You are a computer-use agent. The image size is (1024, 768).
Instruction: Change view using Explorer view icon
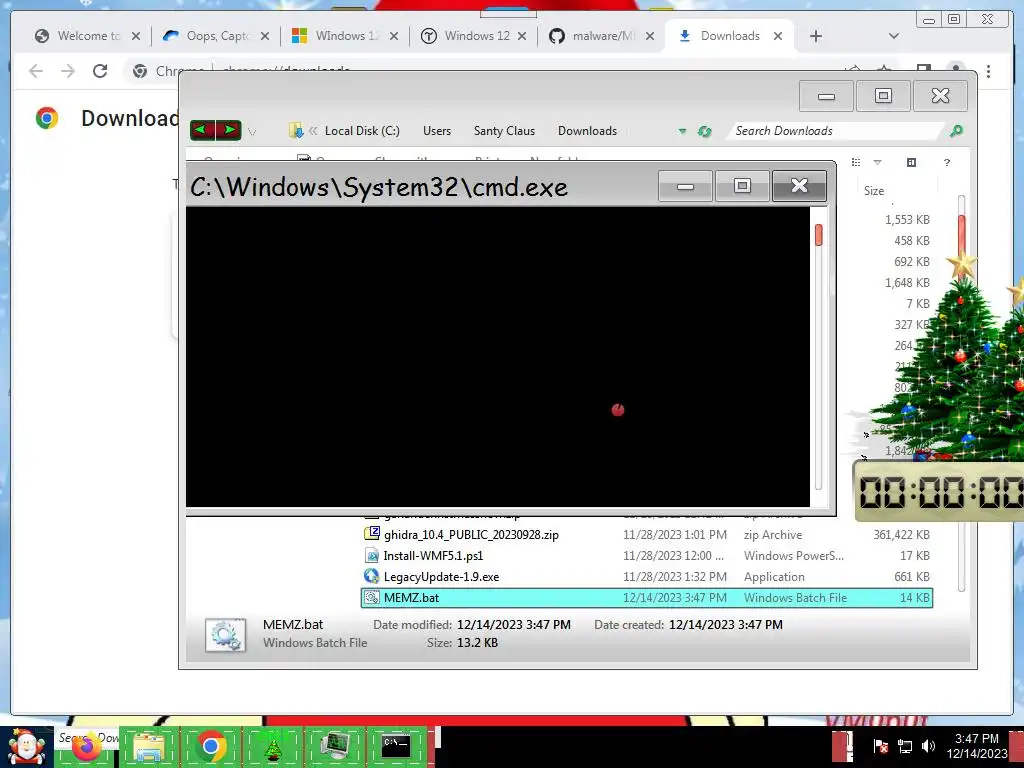(856, 162)
